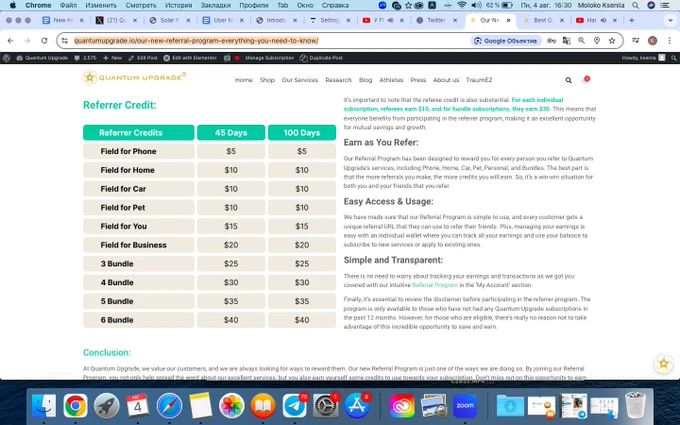Open TraumEZ in the site navigation
This screenshot has height=425, width=680.
(479, 80)
